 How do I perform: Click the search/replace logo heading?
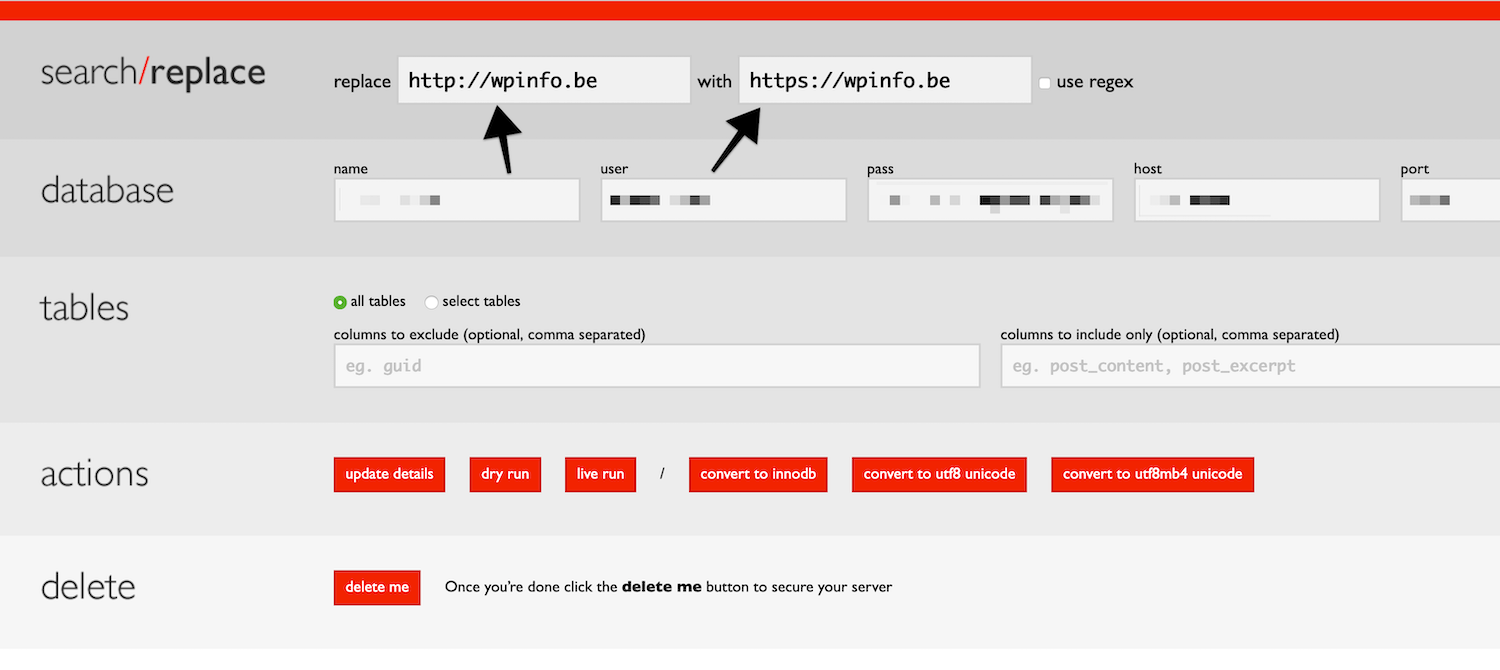coord(153,73)
